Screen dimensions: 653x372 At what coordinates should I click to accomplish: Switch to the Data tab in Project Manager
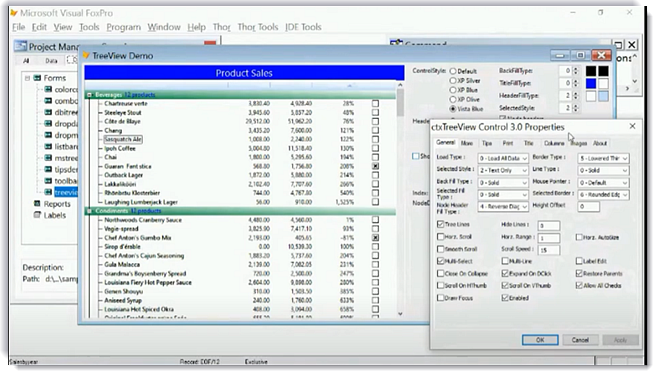51,61
